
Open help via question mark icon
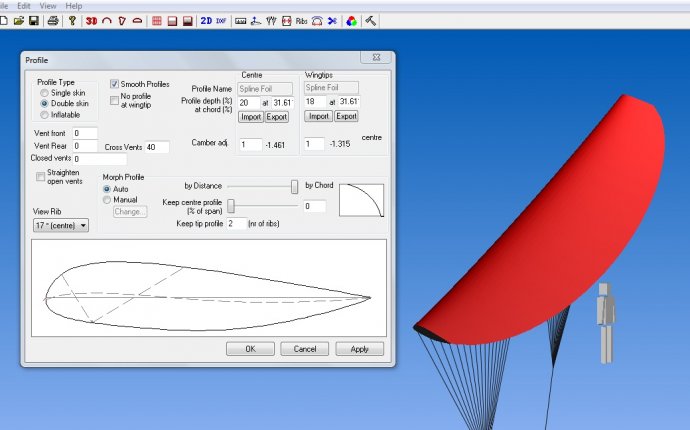coord(73,21)
